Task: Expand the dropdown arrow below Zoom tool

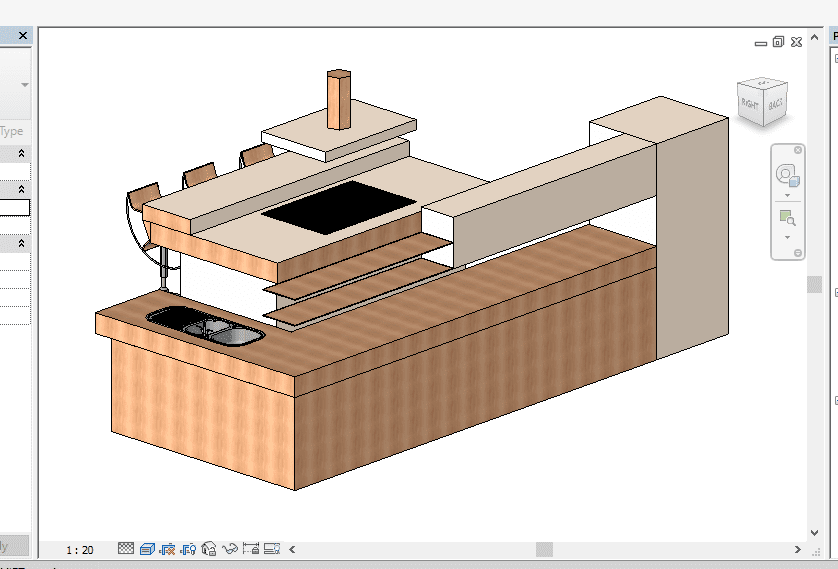Action: 787,238
